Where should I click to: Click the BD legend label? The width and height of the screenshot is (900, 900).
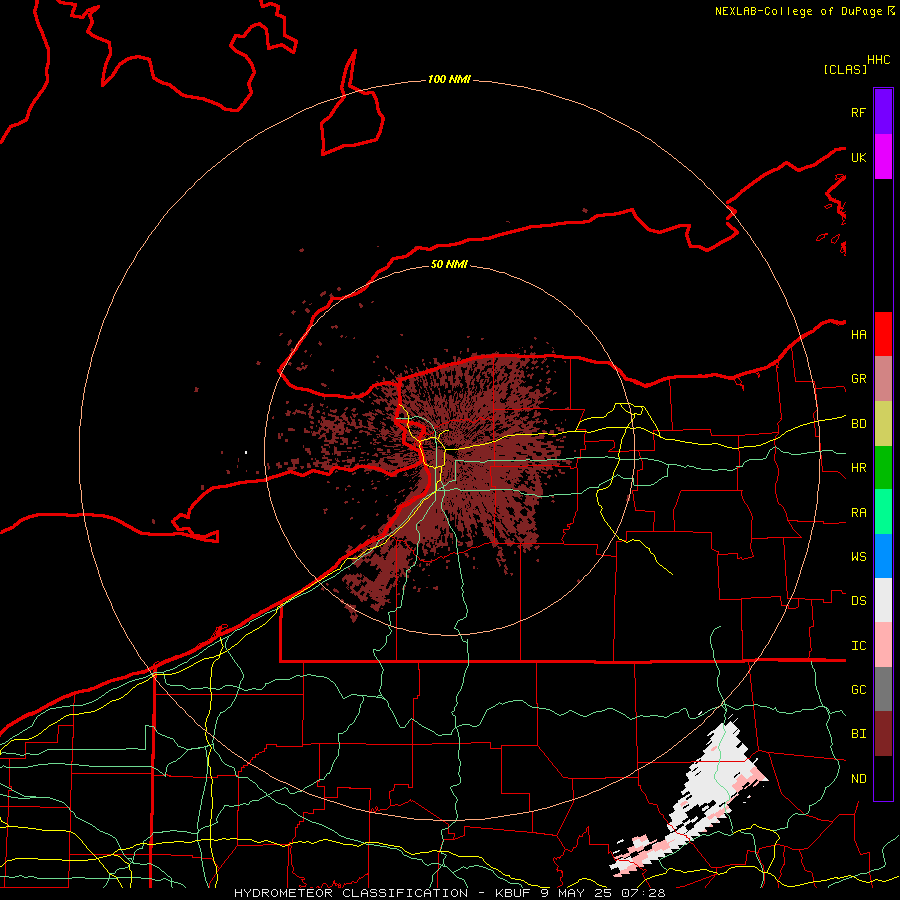pos(858,423)
